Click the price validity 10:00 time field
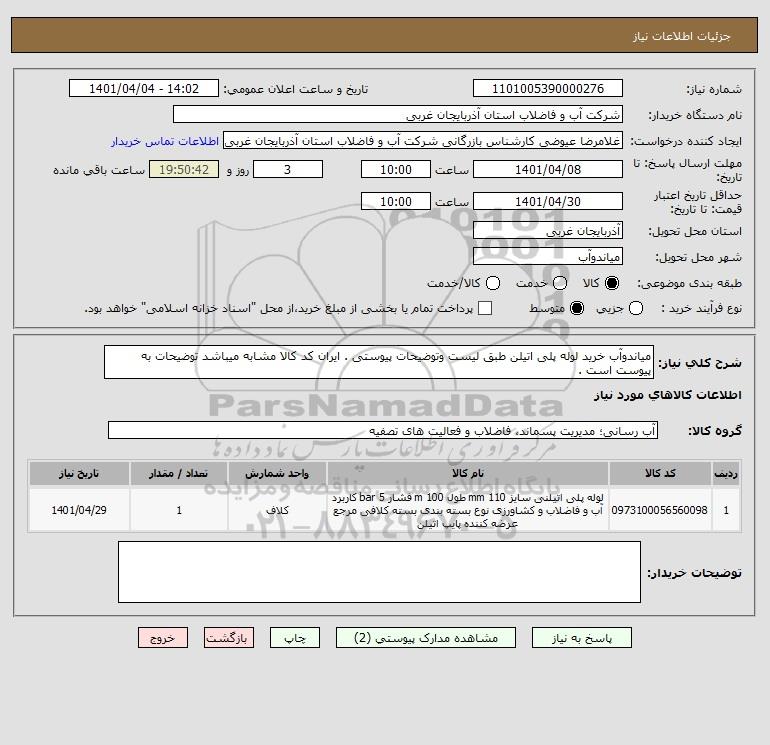The width and height of the screenshot is (770, 745). [x=396, y=201]
